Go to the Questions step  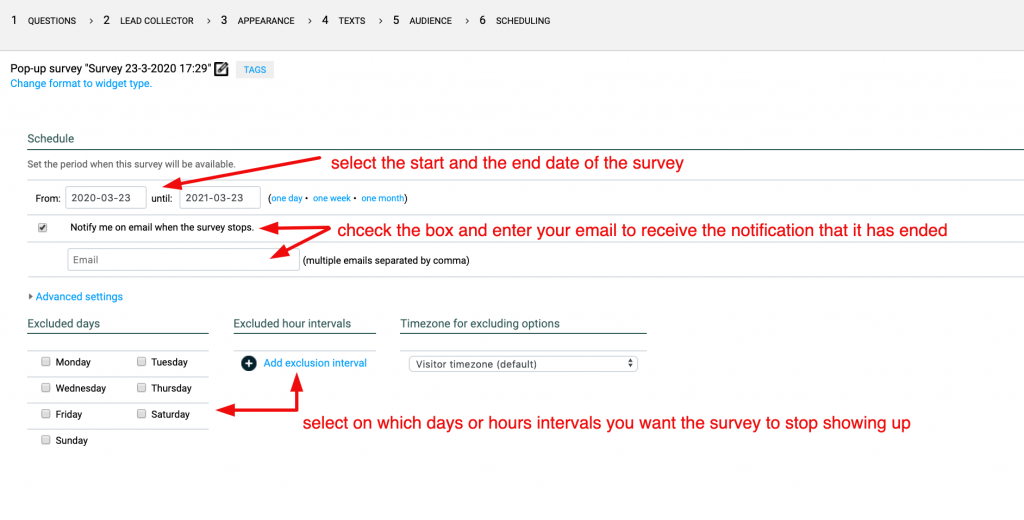pyautogui.click(x=44, y=20)
